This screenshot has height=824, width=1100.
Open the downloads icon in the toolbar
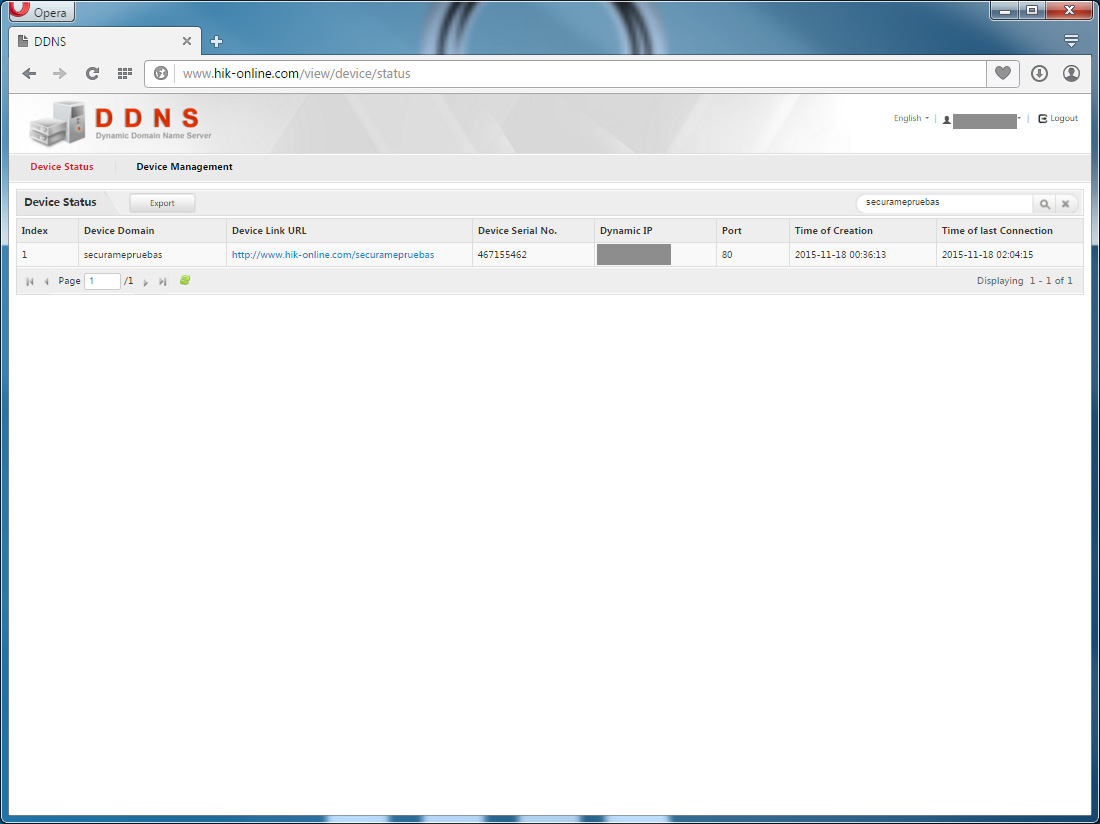1039,74
